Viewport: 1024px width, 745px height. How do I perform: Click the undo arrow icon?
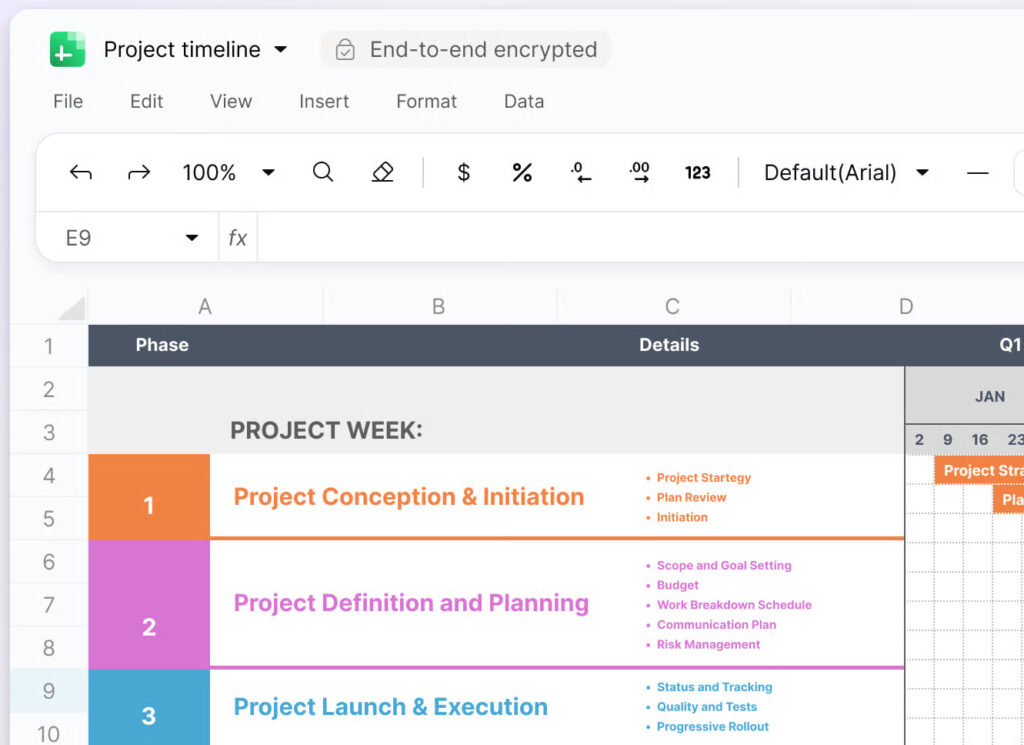click(x=80, y=173)
